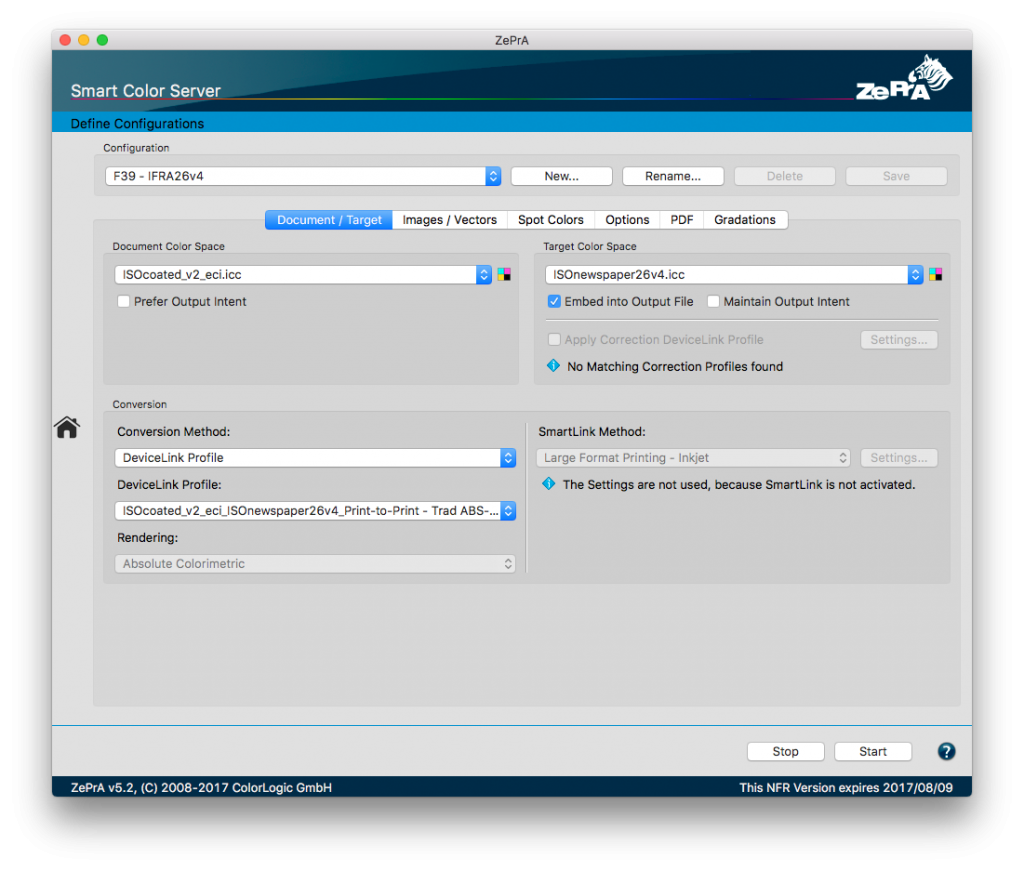Image resolution: width=1024 pixels, height=871 pixels.
Task: Switch to the Document / Target tab
Action: point(329,220)
